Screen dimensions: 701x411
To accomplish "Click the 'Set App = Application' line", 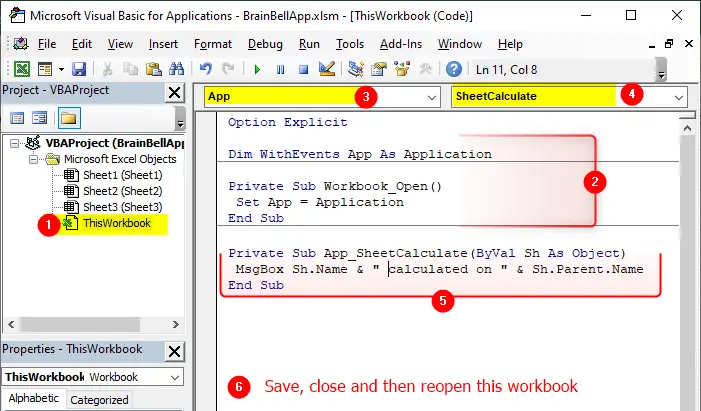I will coord(320,202).
